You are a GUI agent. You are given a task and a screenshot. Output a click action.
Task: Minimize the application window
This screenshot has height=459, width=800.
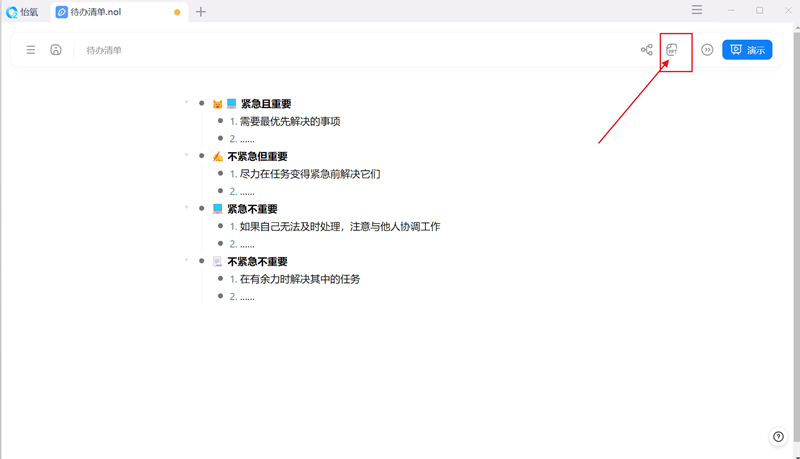click(731, 10)
